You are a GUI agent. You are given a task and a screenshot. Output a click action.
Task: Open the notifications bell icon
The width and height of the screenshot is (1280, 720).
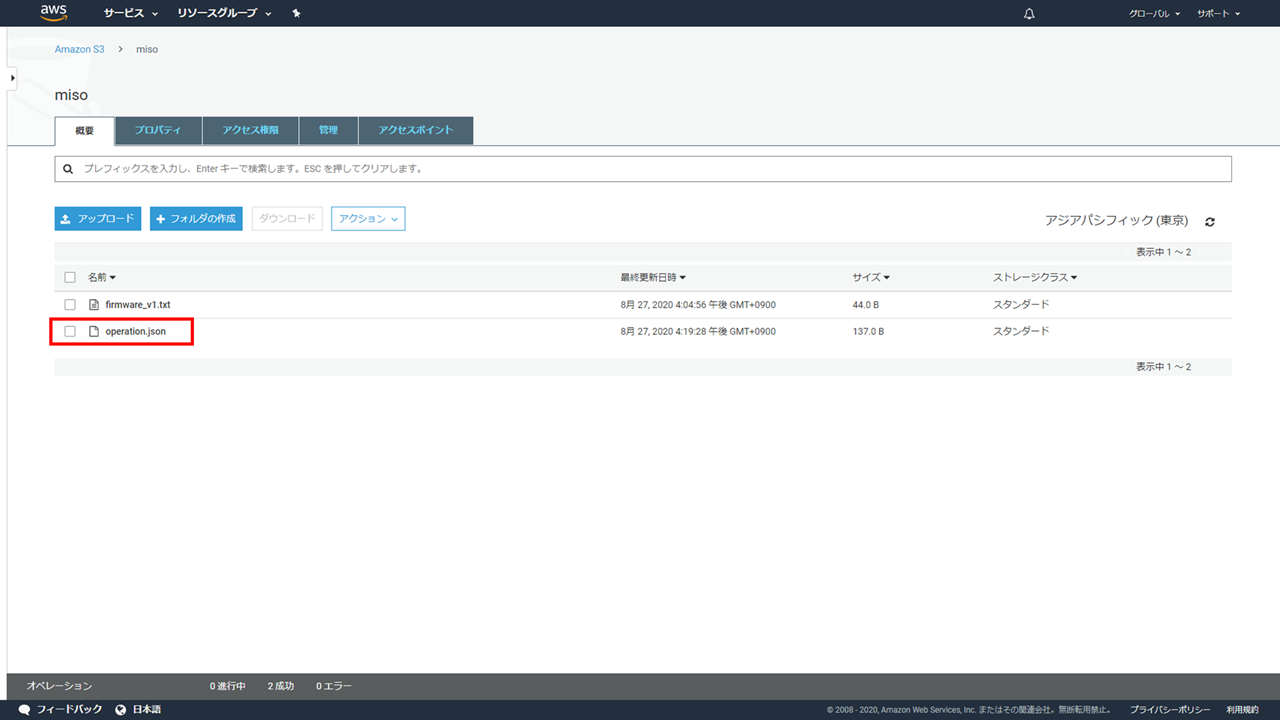(1029, 14)
